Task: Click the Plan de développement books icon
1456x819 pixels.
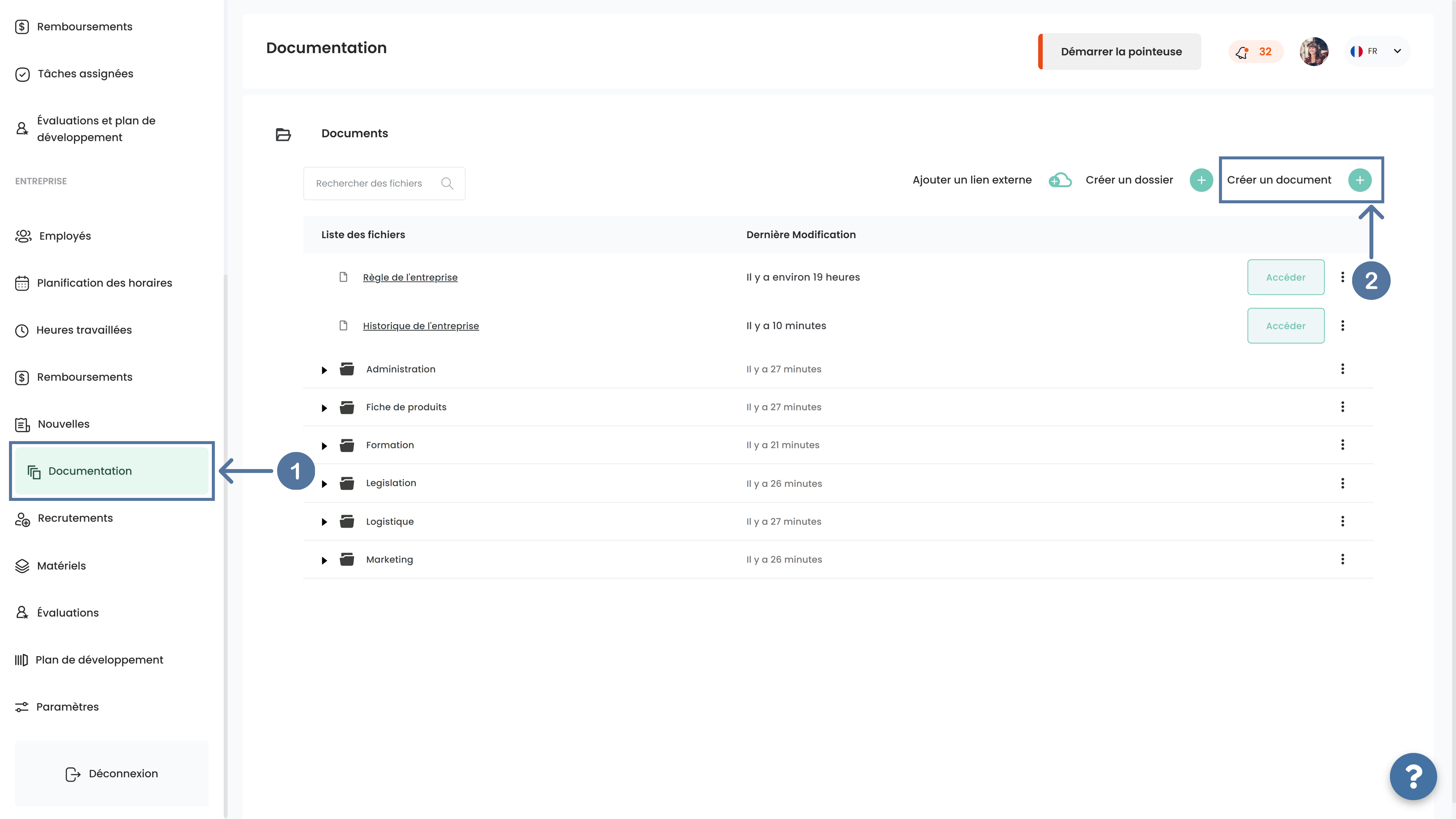Action: (22, 660)
